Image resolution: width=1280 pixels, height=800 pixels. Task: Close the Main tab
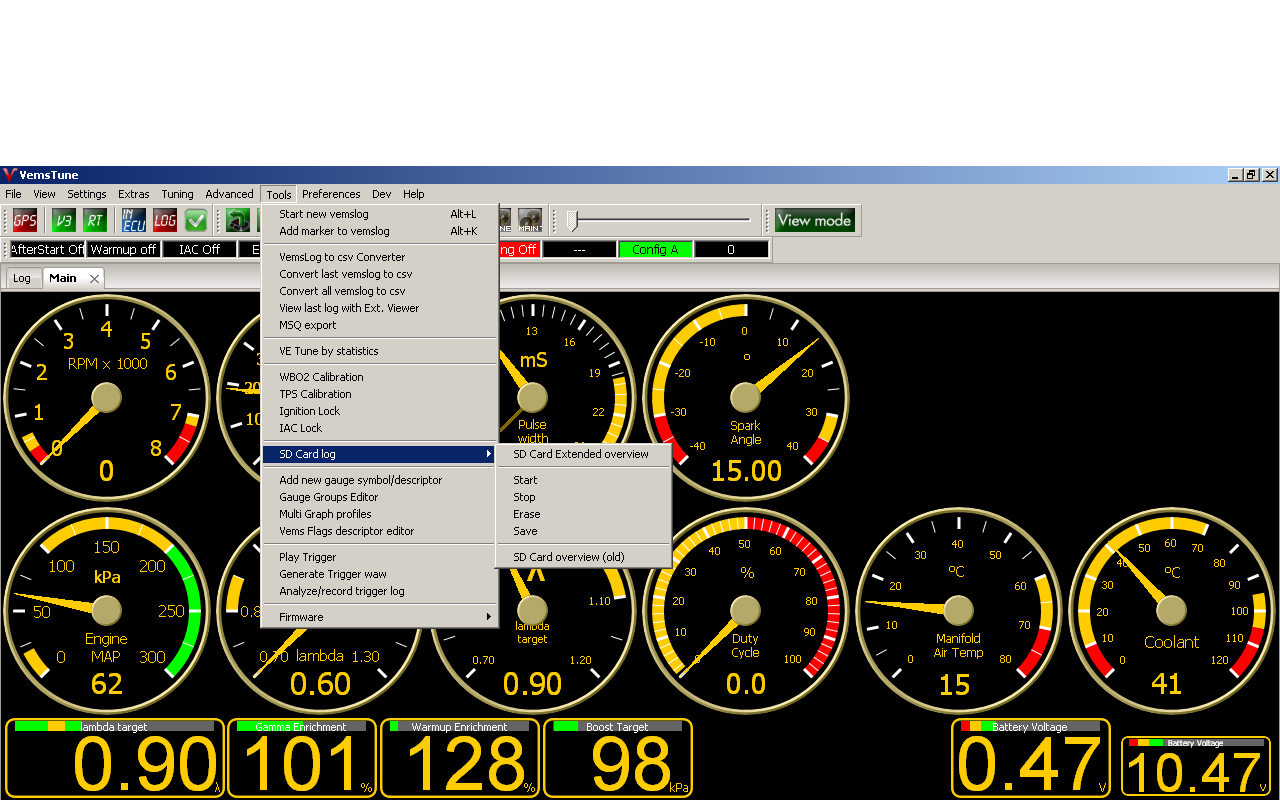pos(95,279)
